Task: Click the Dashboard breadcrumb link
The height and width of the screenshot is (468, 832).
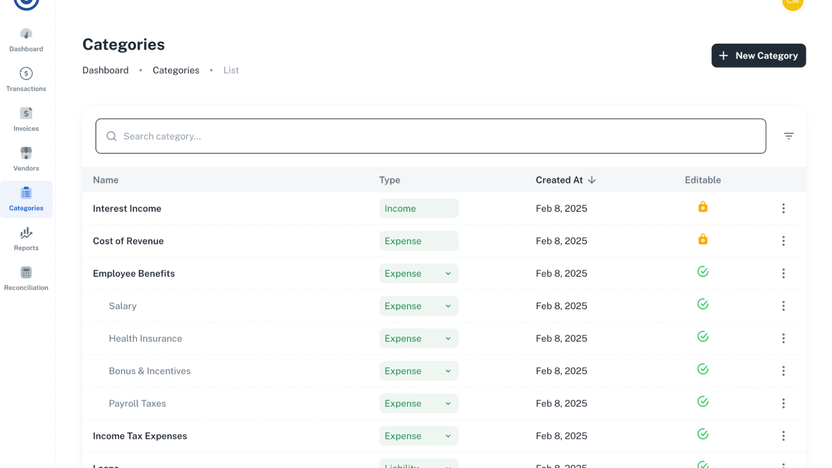Action: [x=105, y=70]
